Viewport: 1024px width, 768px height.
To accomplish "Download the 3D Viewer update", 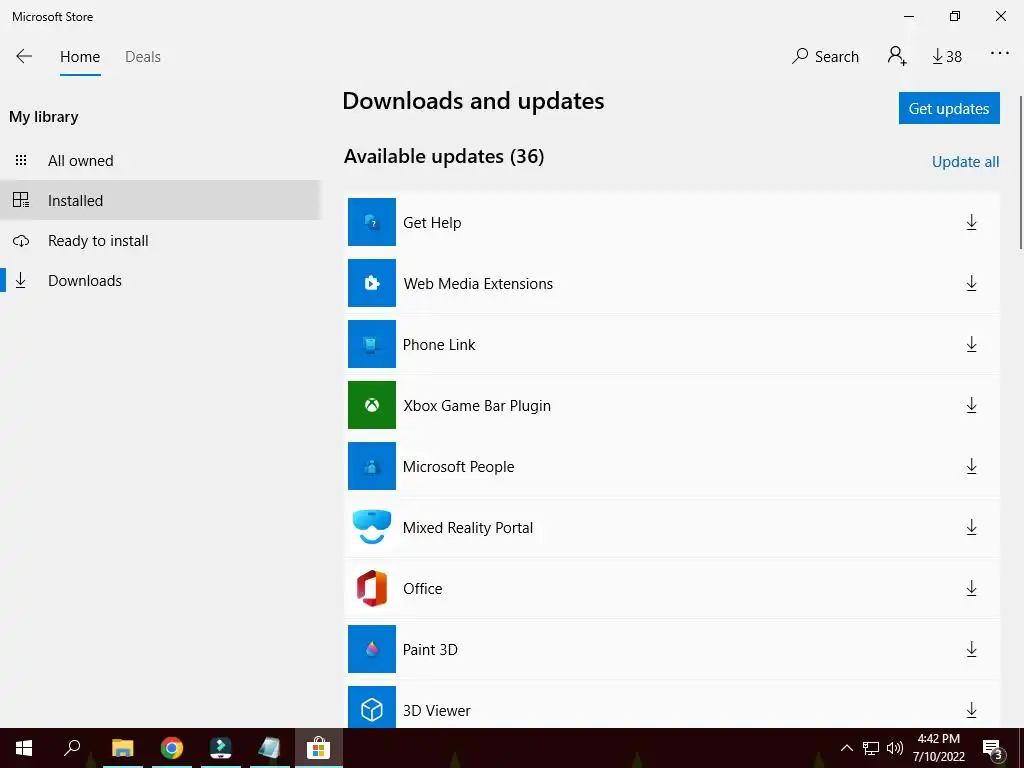I will pyautogui.click(x=971, y=710).
